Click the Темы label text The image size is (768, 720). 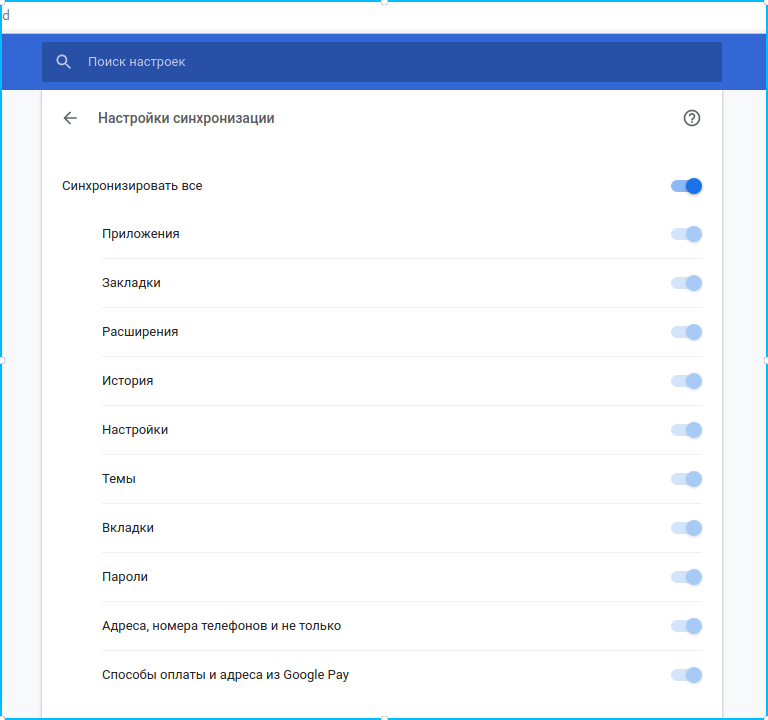tap(119, 479)
